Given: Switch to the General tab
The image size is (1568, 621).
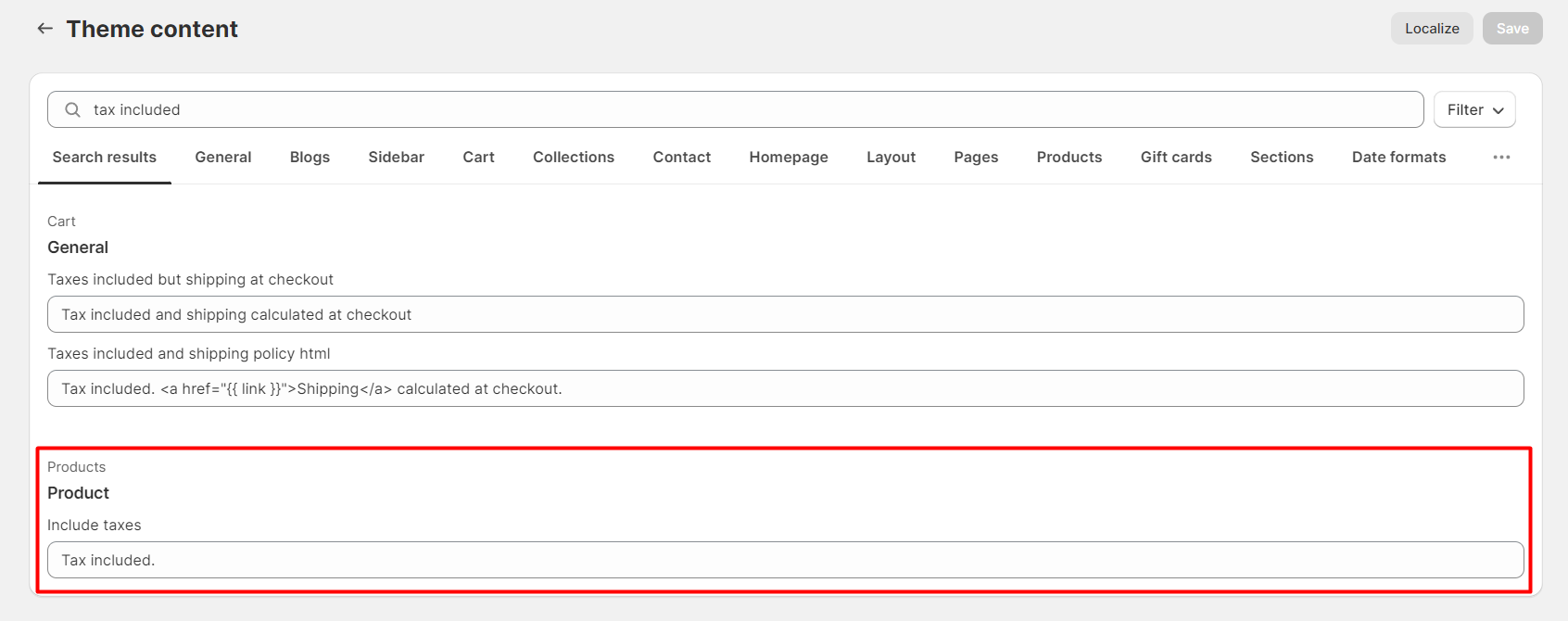Looking at the screenshot, I should click(x=222, y=158).
